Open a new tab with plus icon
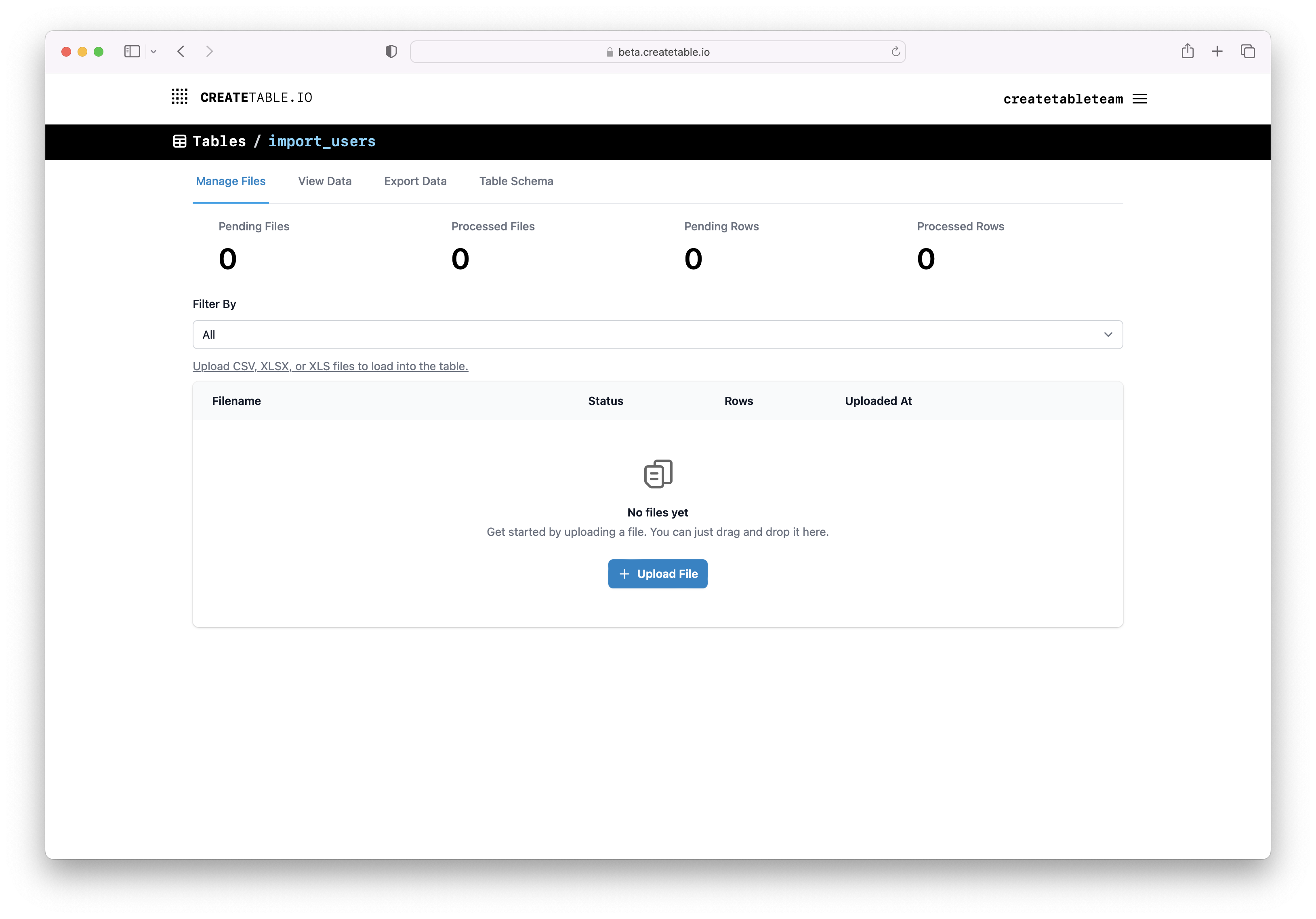The image size is (1316, 919). pos(1217,52)
